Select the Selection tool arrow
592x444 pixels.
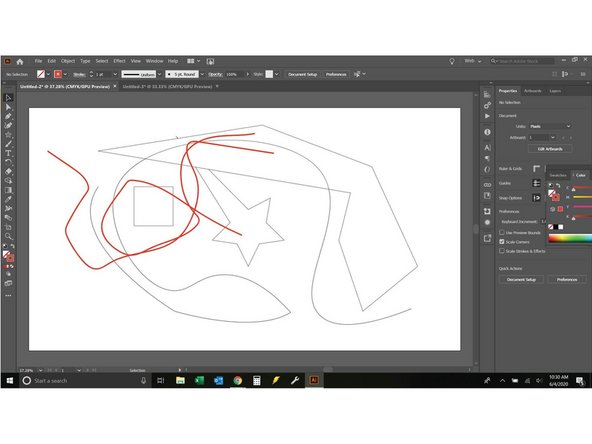[8, 98]
